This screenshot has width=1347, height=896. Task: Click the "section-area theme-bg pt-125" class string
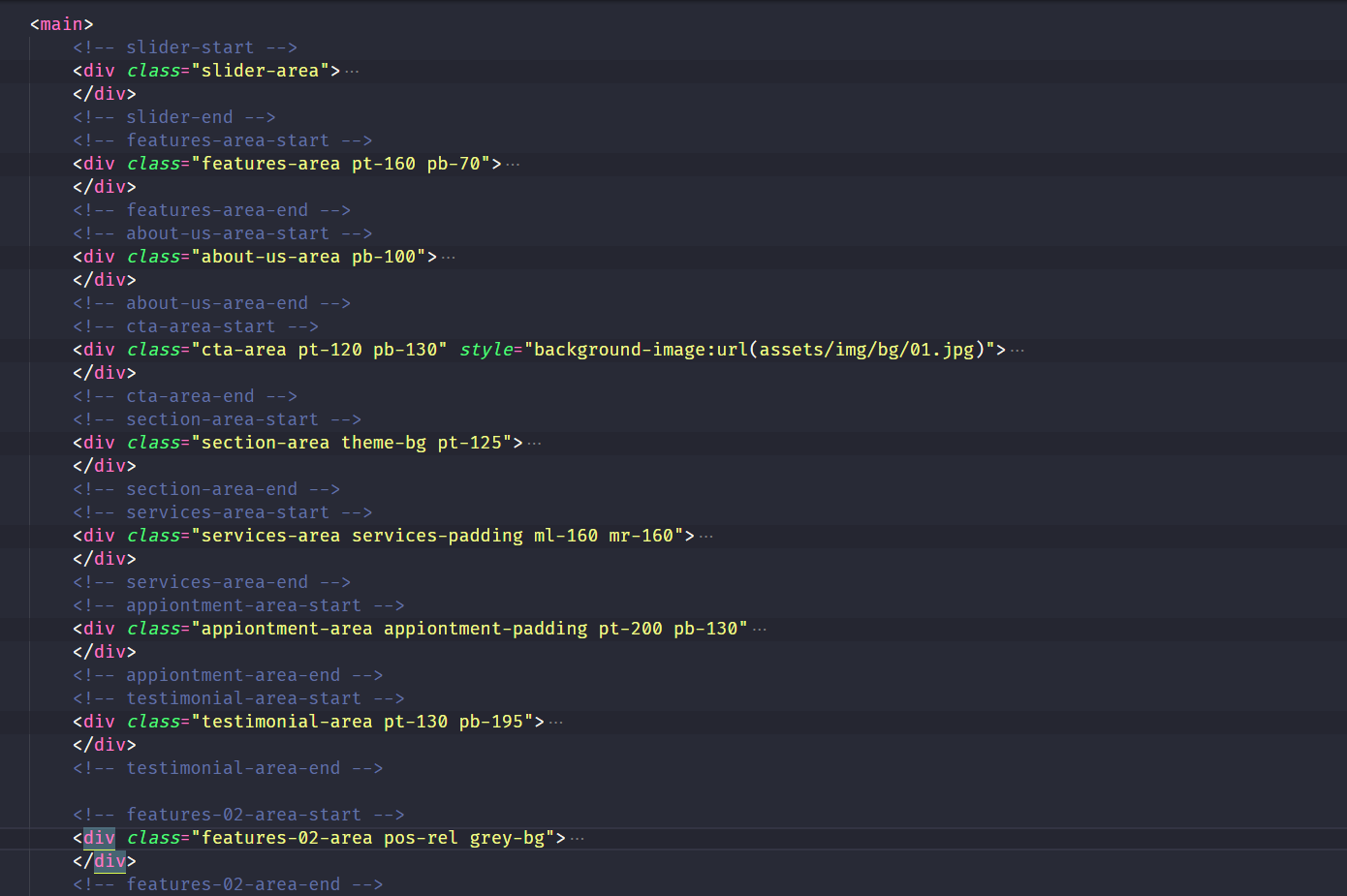point(352,443)
